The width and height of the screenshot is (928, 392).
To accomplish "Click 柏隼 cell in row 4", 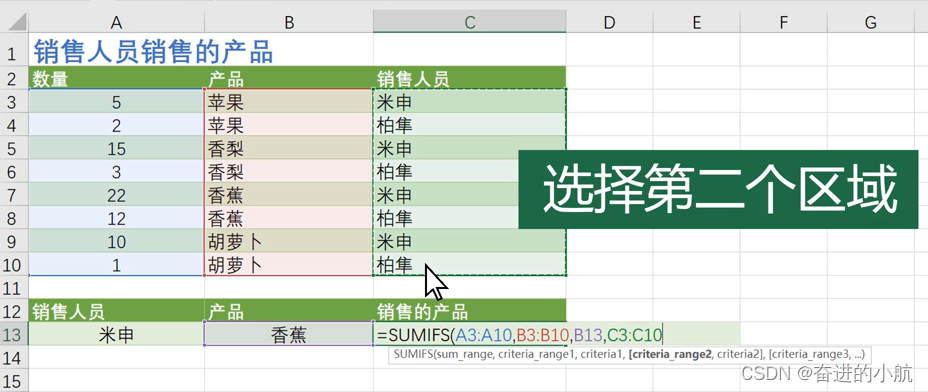I will click(x=469, y=125).
